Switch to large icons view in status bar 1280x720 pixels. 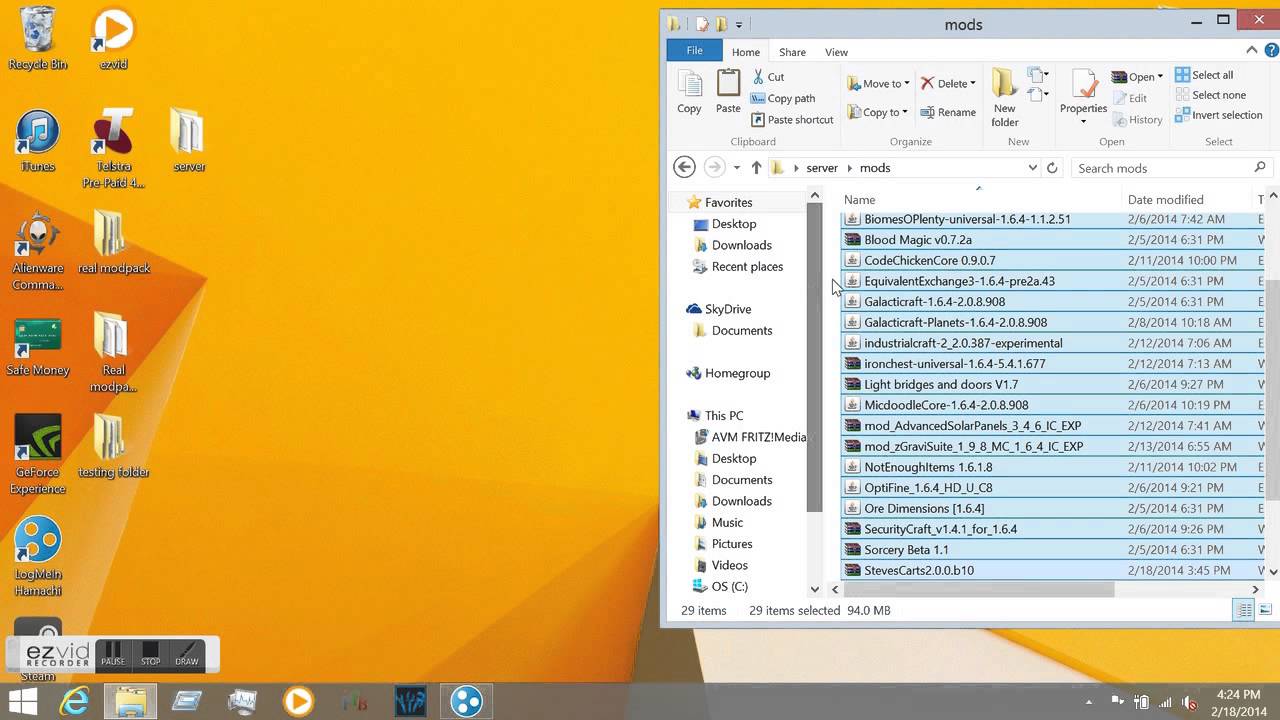[1265, 610]
